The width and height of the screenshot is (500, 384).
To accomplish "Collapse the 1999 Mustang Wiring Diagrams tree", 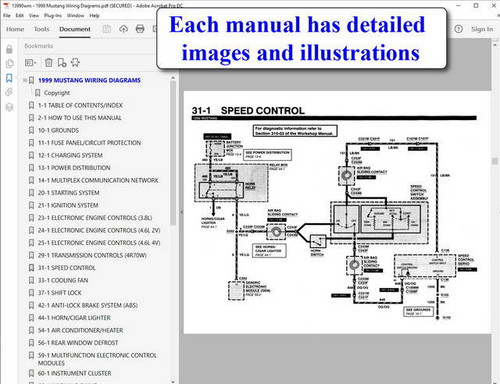I will tap(25, 80).
